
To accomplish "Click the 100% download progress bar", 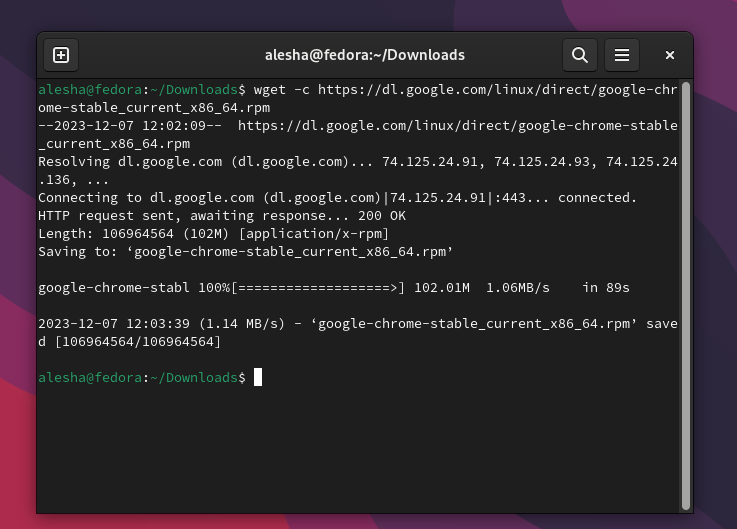I will (x=317, y=288).
